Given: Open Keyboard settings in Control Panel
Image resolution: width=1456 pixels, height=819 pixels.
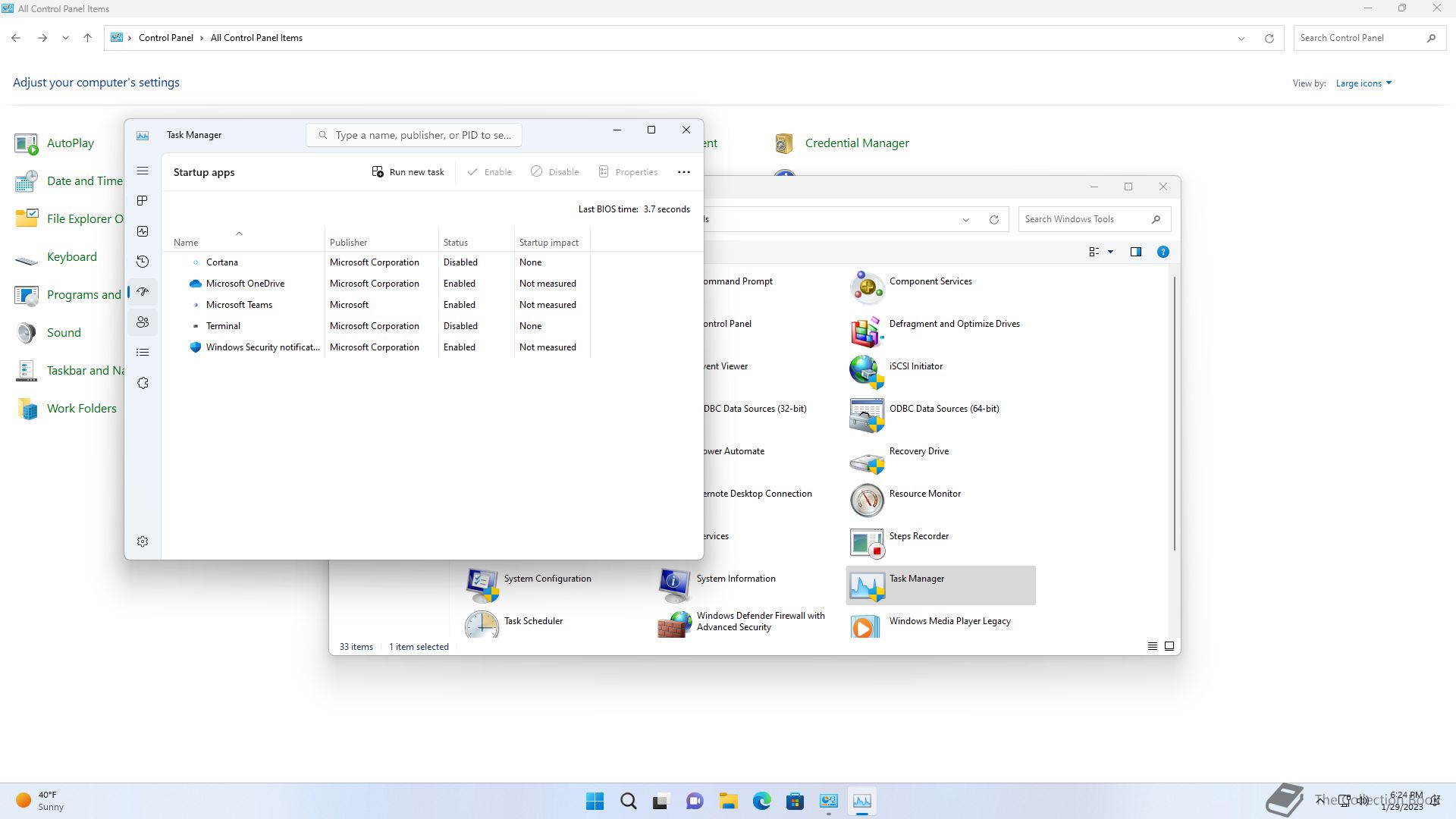Looking at the screenshot, I should pos(56,257).
